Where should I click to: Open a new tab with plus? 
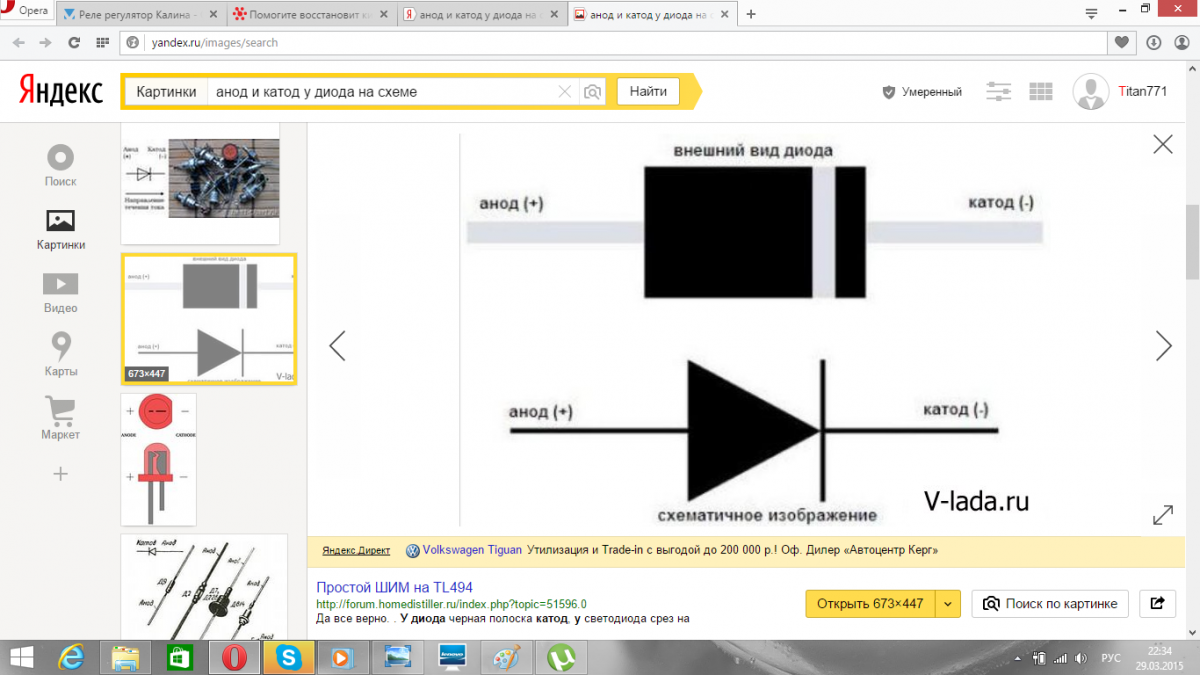(751, 15)
